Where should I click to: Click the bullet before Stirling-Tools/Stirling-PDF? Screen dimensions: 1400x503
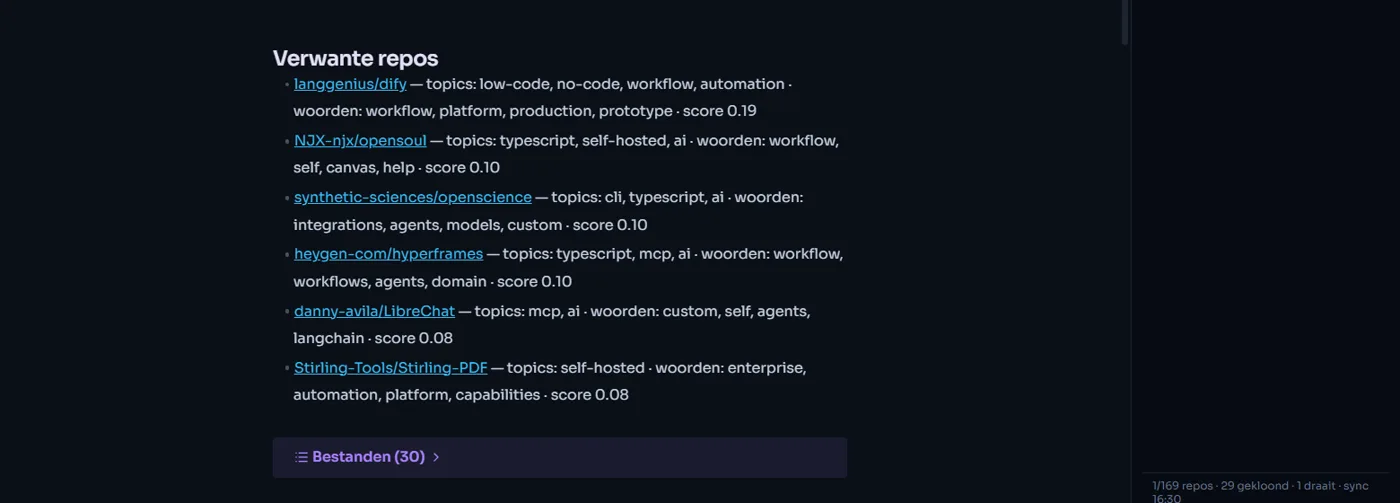[x=287, y=369]
